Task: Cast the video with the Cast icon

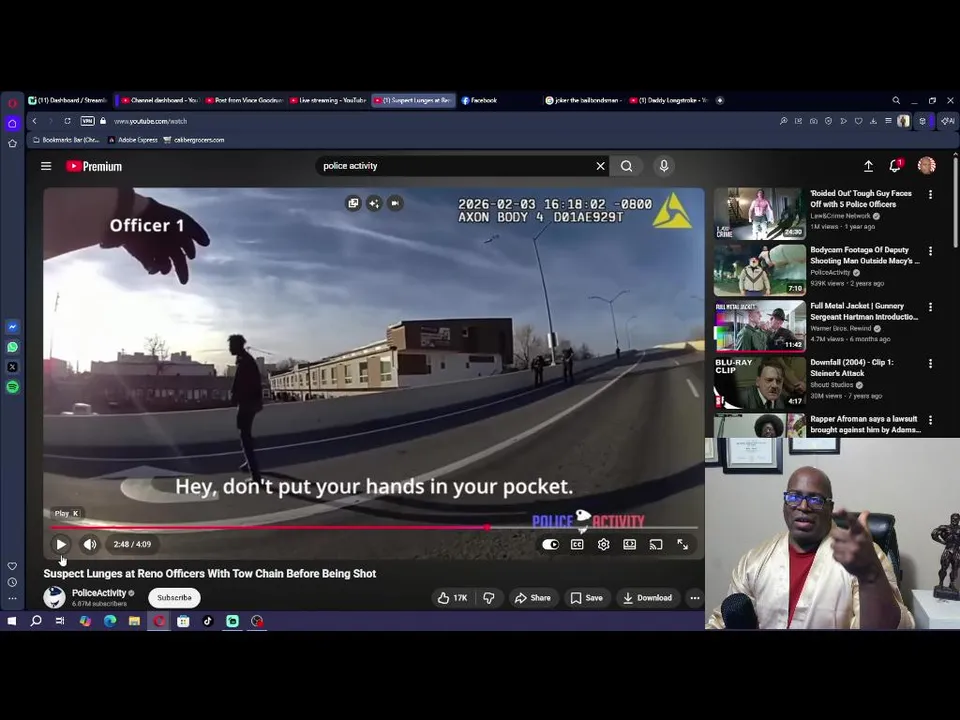Action: (656, 544)
